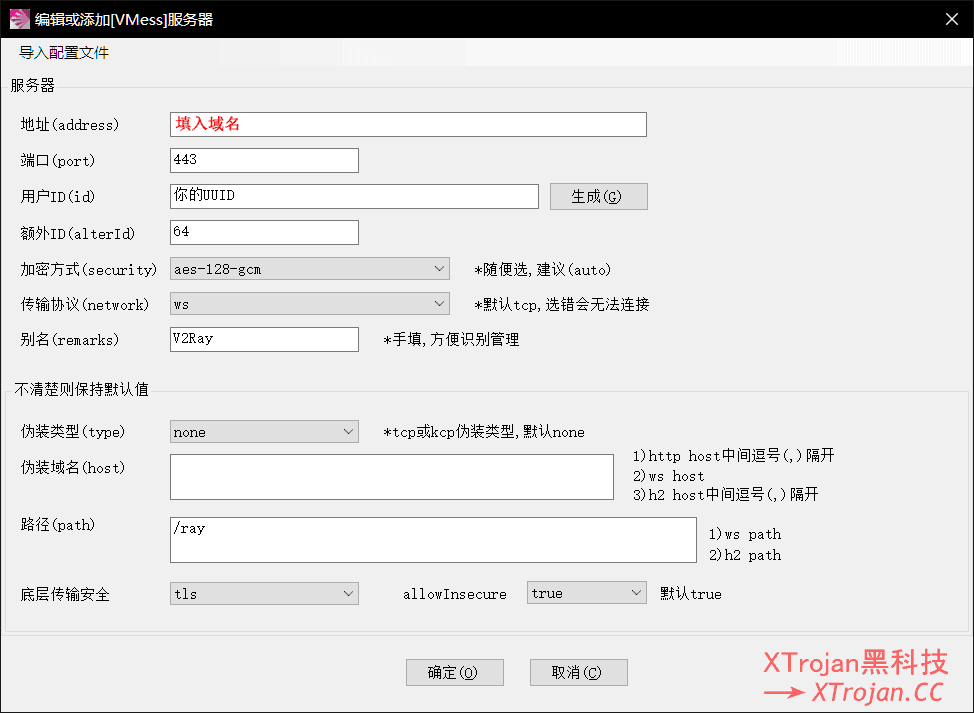Click the 别名(remarks) field with V2Ray
The width and height of the screenshot is (974, 713).
[x=264, y=339]
